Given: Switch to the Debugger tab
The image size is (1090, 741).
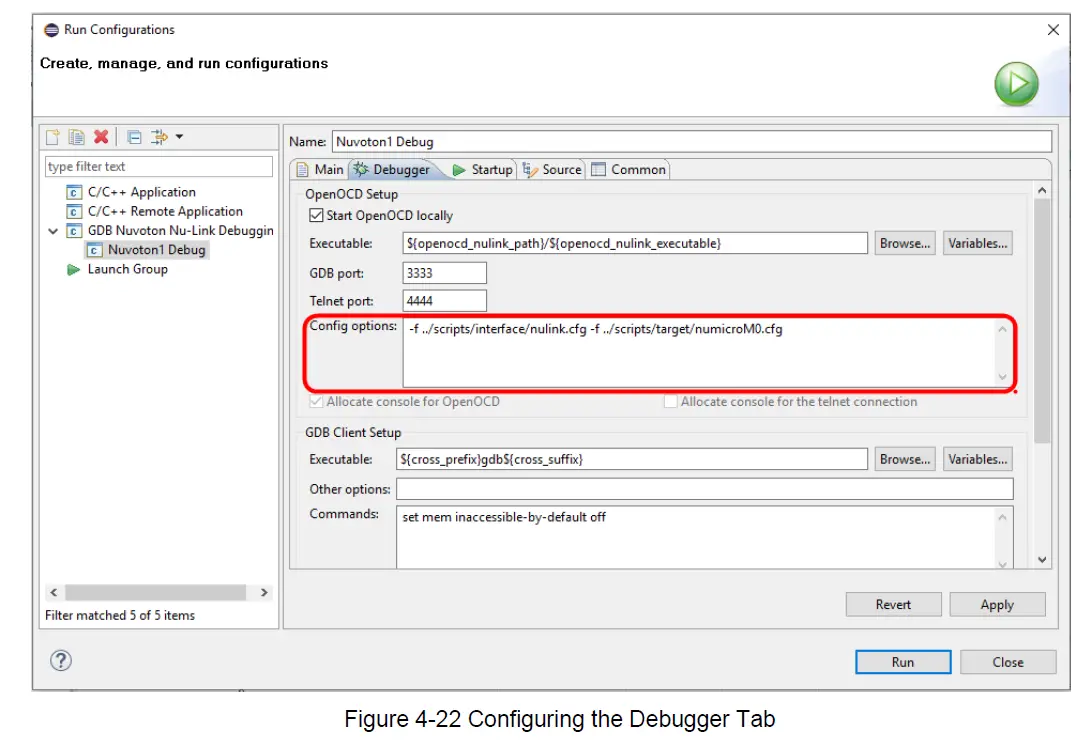Looking at the screenshot, I should [x=393, y=170].
